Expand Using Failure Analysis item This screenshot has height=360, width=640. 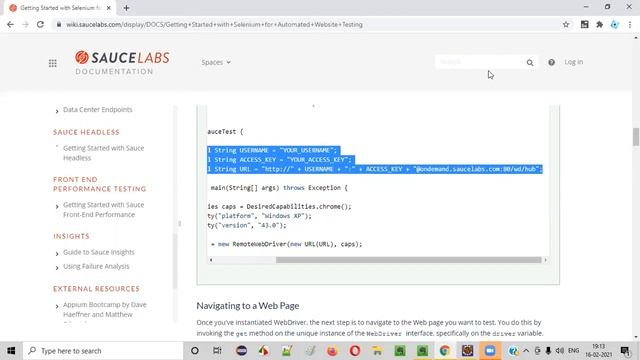[57, 268]
